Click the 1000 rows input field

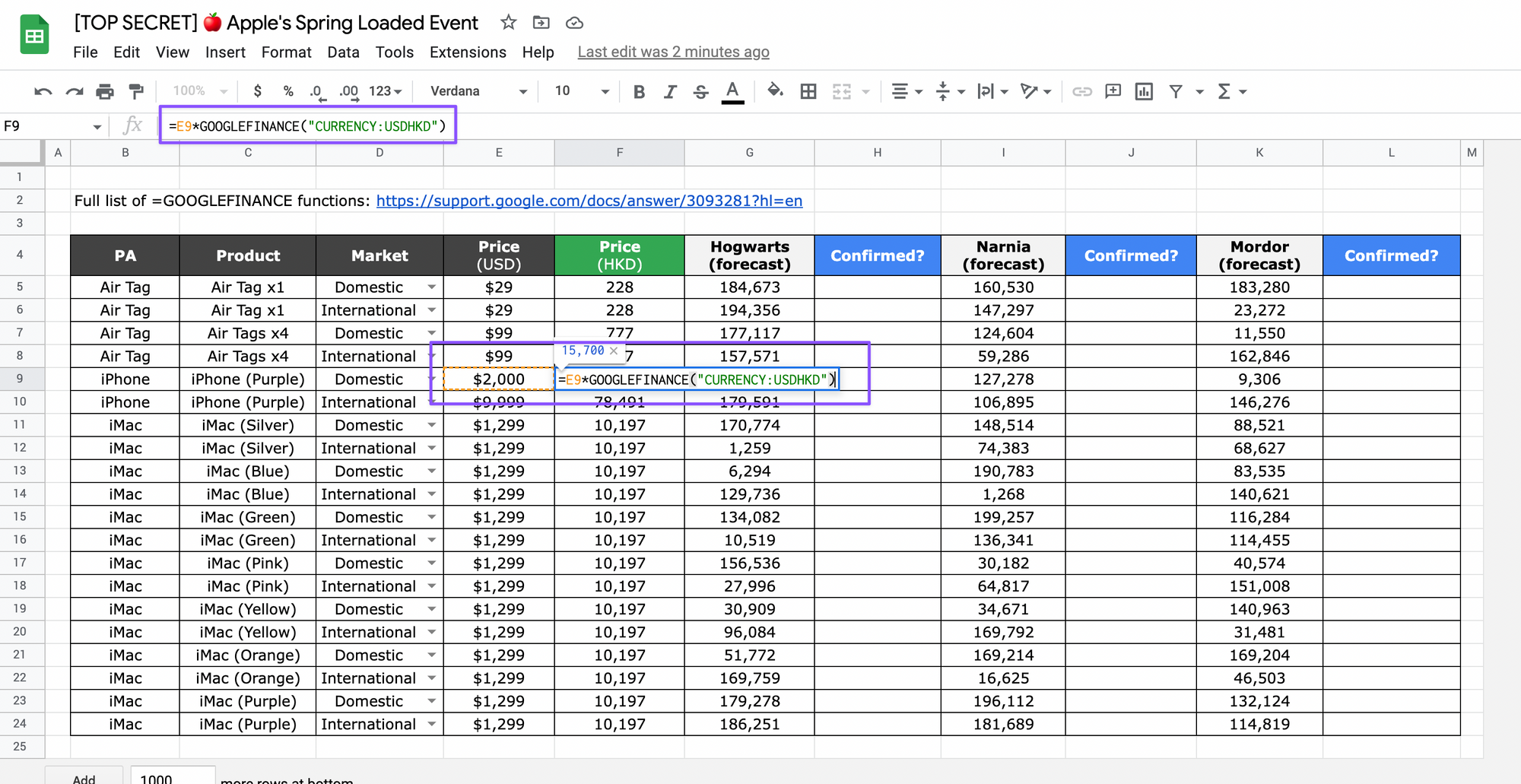pyautogui.click(x=173, y=777)
